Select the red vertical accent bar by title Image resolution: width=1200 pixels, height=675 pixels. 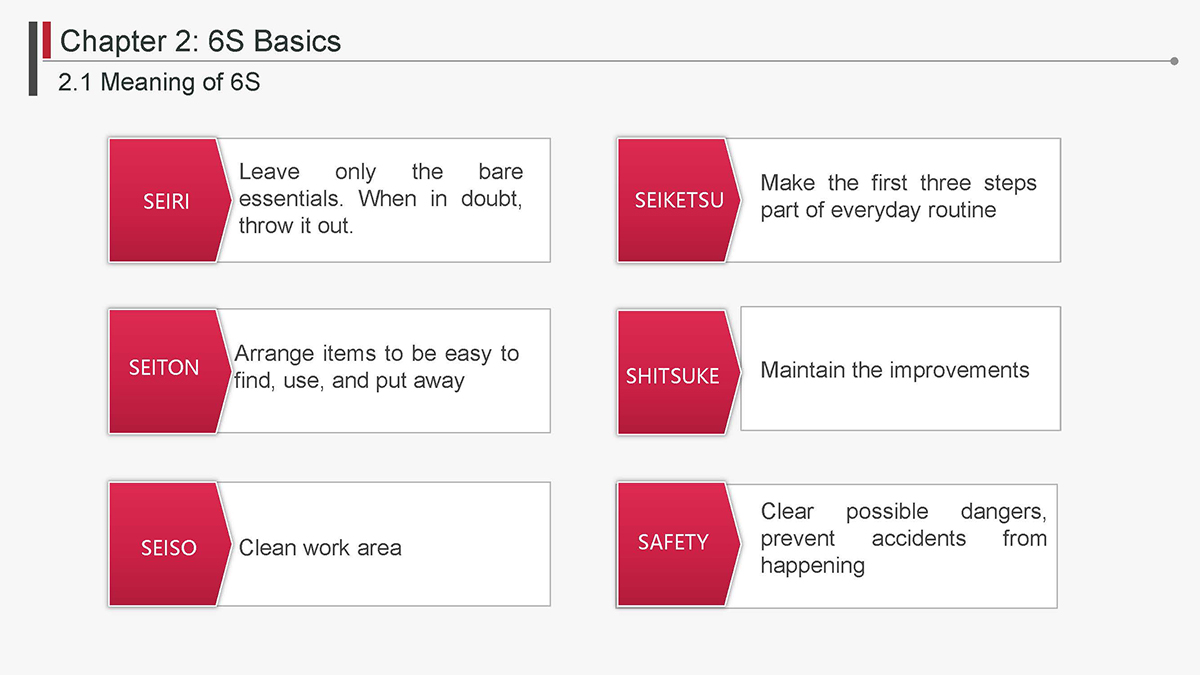coord(46,41)
